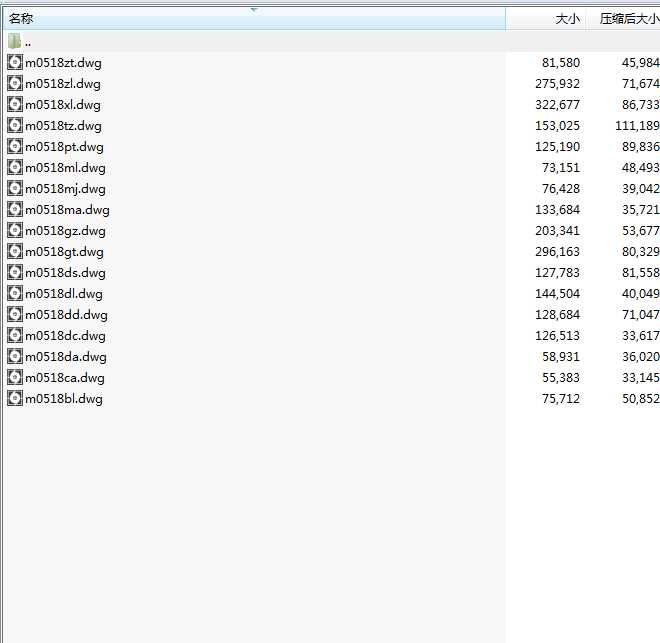Click the m0518xl.dwg file icon
Viewport: 660px width, 643px height.
pyautogui.click(x=15, y=104)
